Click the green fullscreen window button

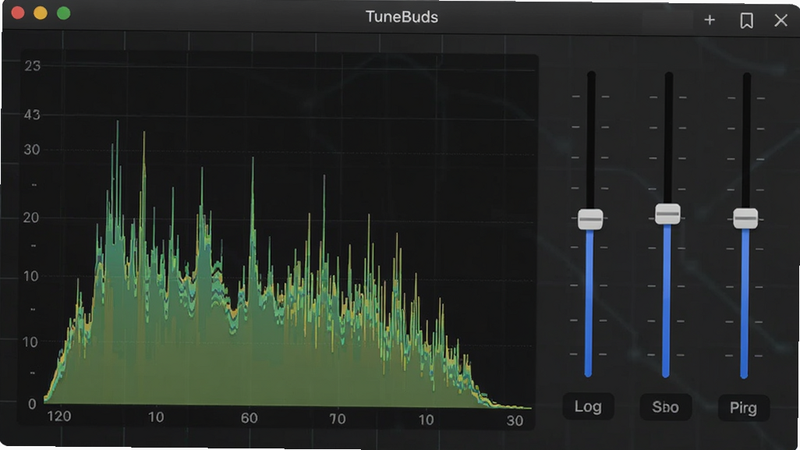[x=63, y=13]
